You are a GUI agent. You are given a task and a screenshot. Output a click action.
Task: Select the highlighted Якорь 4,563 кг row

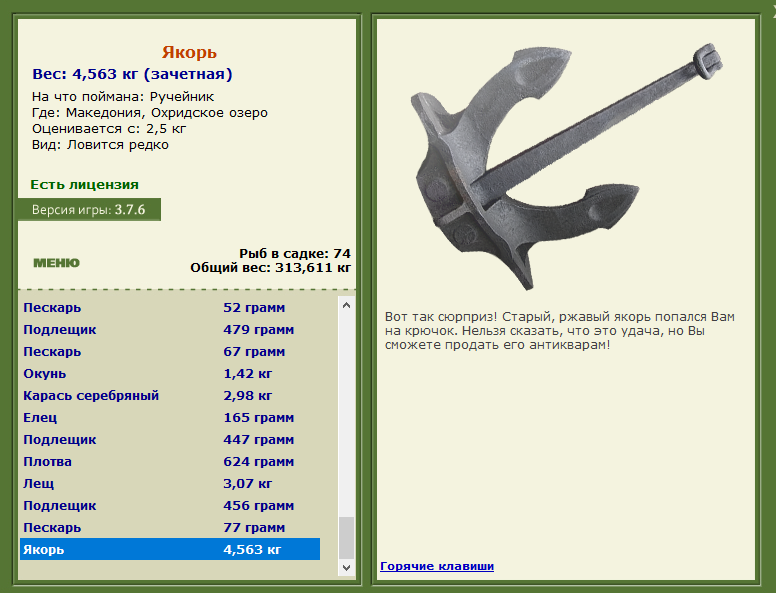tap(170, 549)
